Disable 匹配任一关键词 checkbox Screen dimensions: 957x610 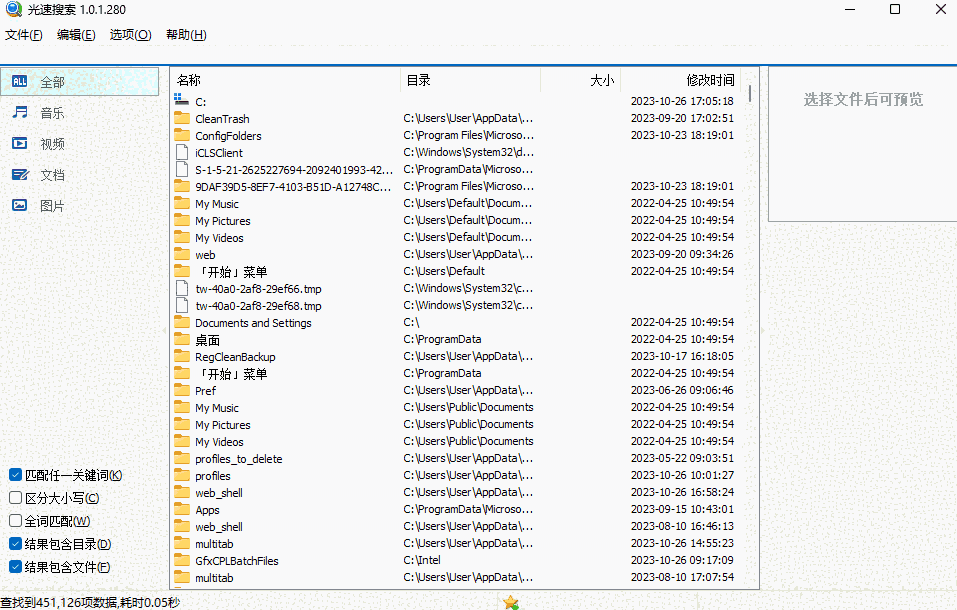pyautogui.click(x=16, y=474)
